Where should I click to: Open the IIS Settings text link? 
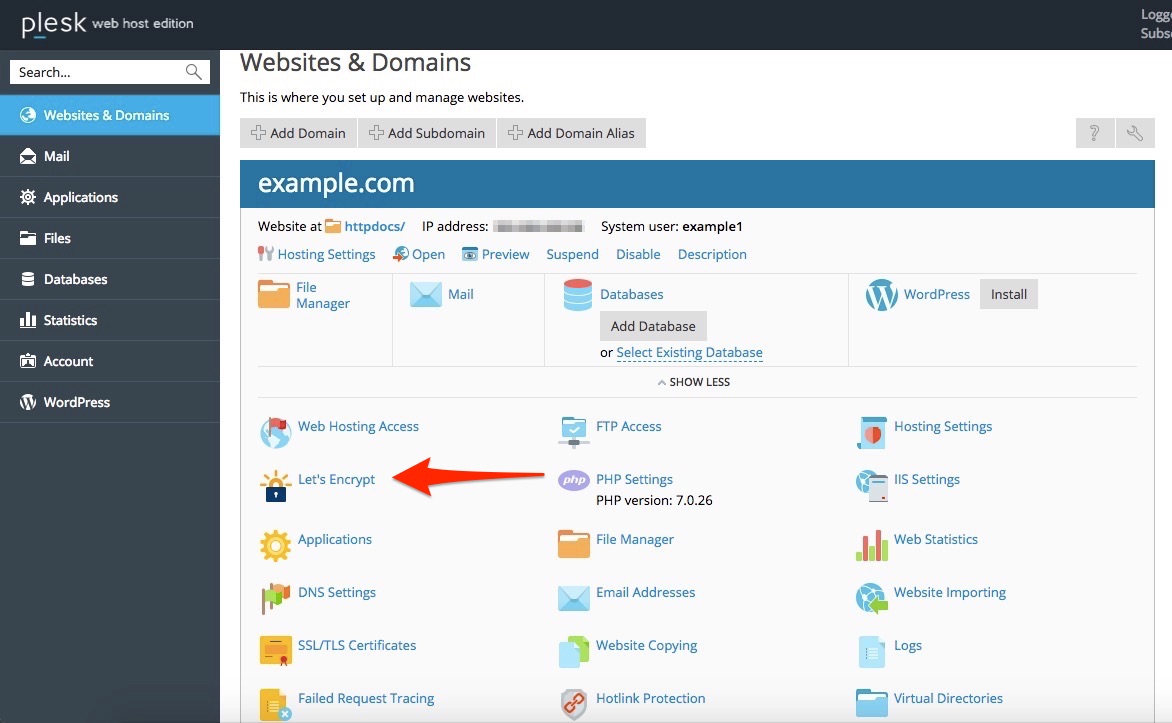click(x=927, y=479)
